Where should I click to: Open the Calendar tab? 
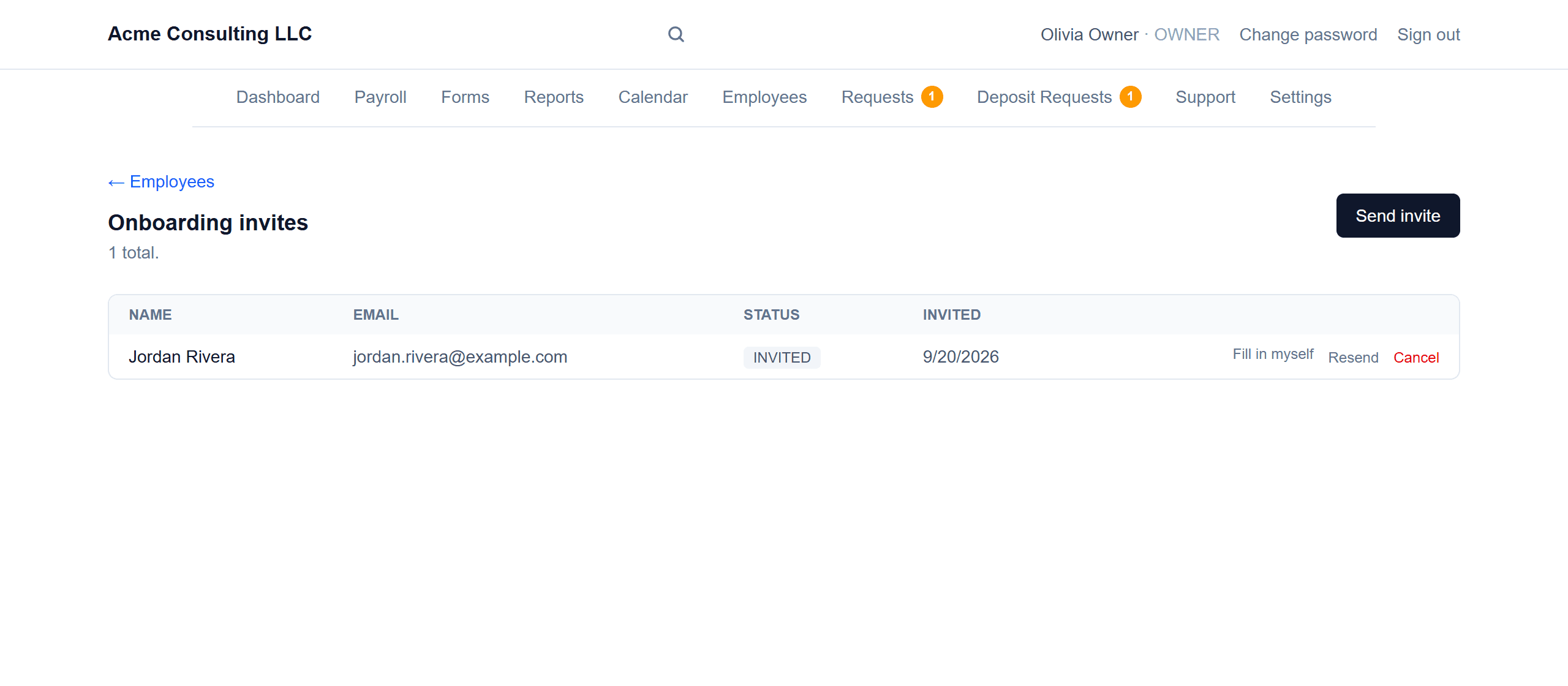click(x=653, y=97)
